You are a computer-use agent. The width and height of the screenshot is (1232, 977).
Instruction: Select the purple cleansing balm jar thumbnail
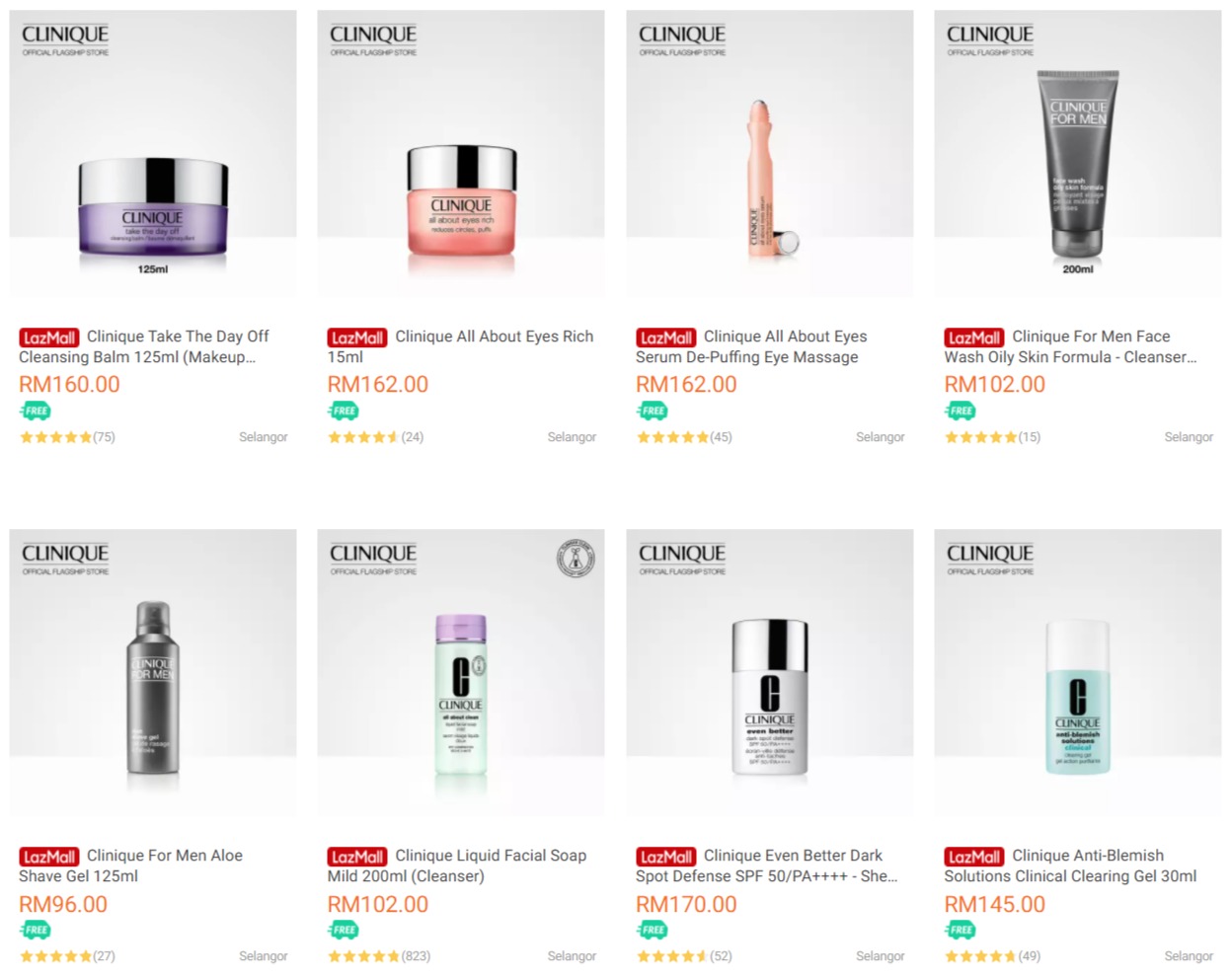point(153,153)
